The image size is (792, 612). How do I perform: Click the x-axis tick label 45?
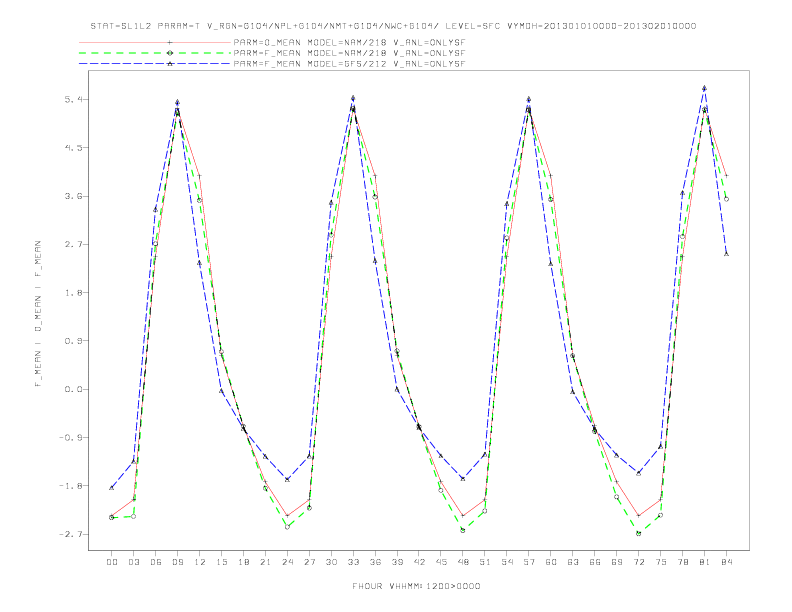pyautogui.click(x=441, y=562)
